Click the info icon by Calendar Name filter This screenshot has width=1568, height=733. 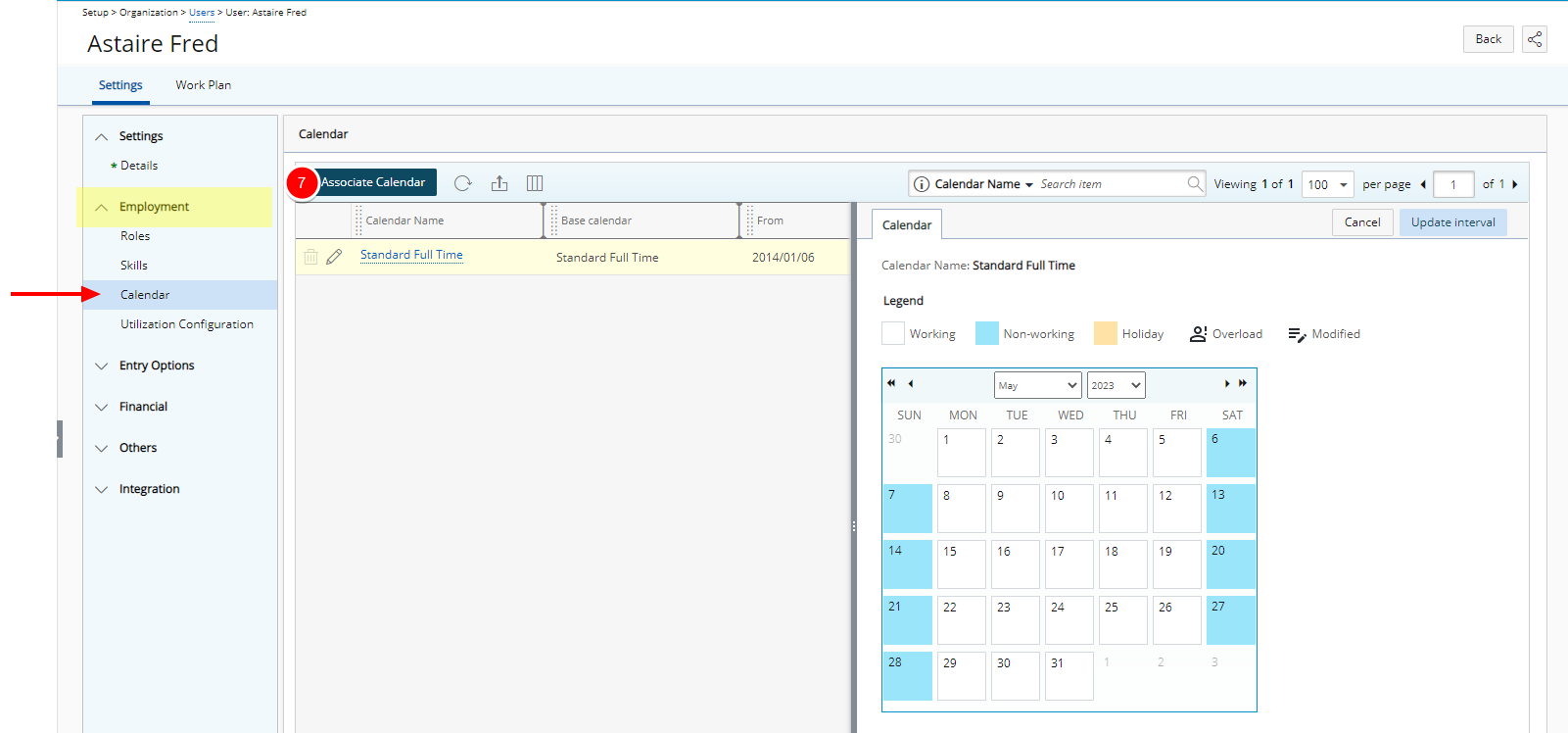pos(922,184)
